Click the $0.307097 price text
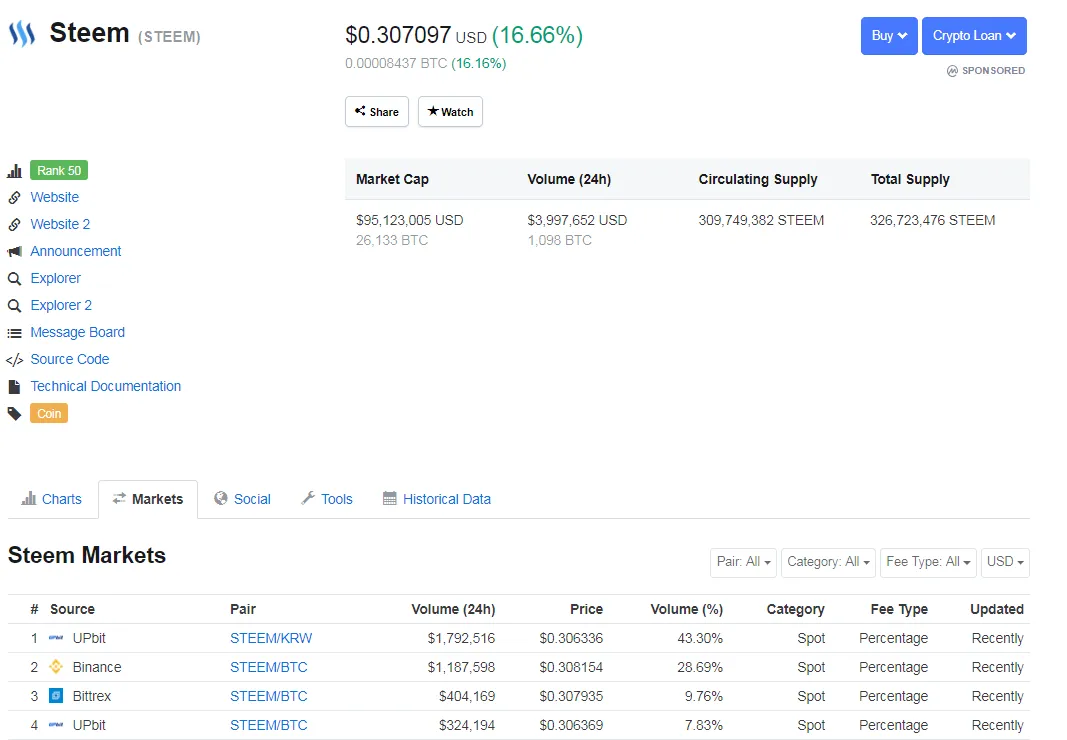 coord(397,35)
